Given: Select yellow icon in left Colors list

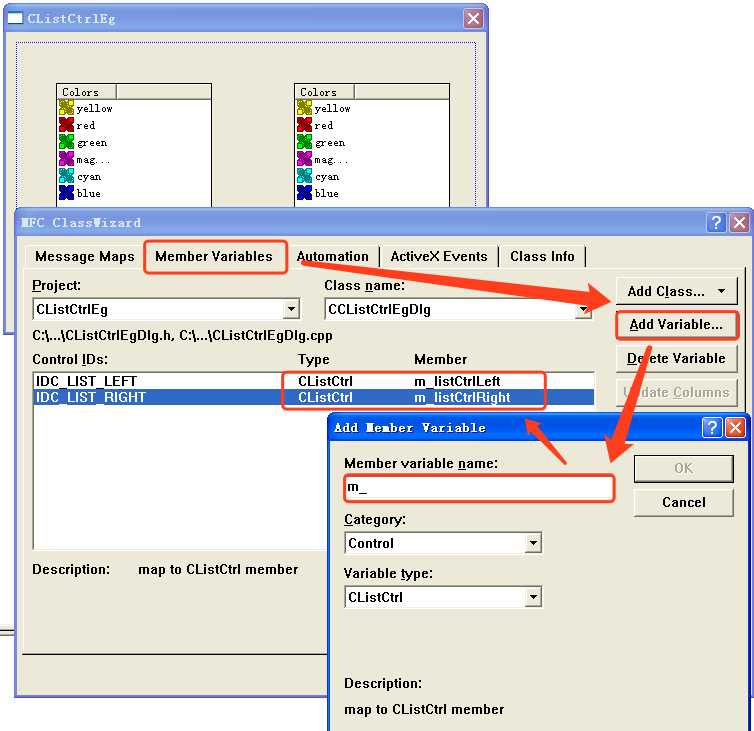Looking at the screenshot, I should point(66,107).
